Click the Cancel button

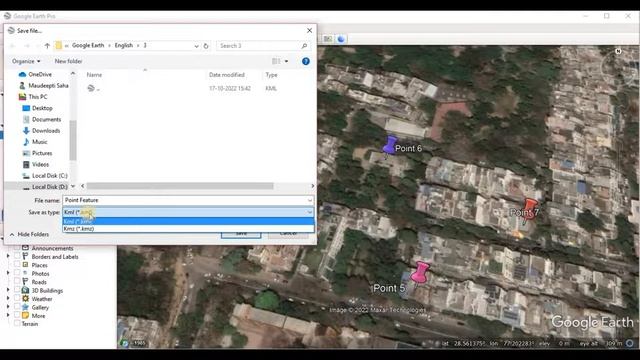click(x=288, y=233)
